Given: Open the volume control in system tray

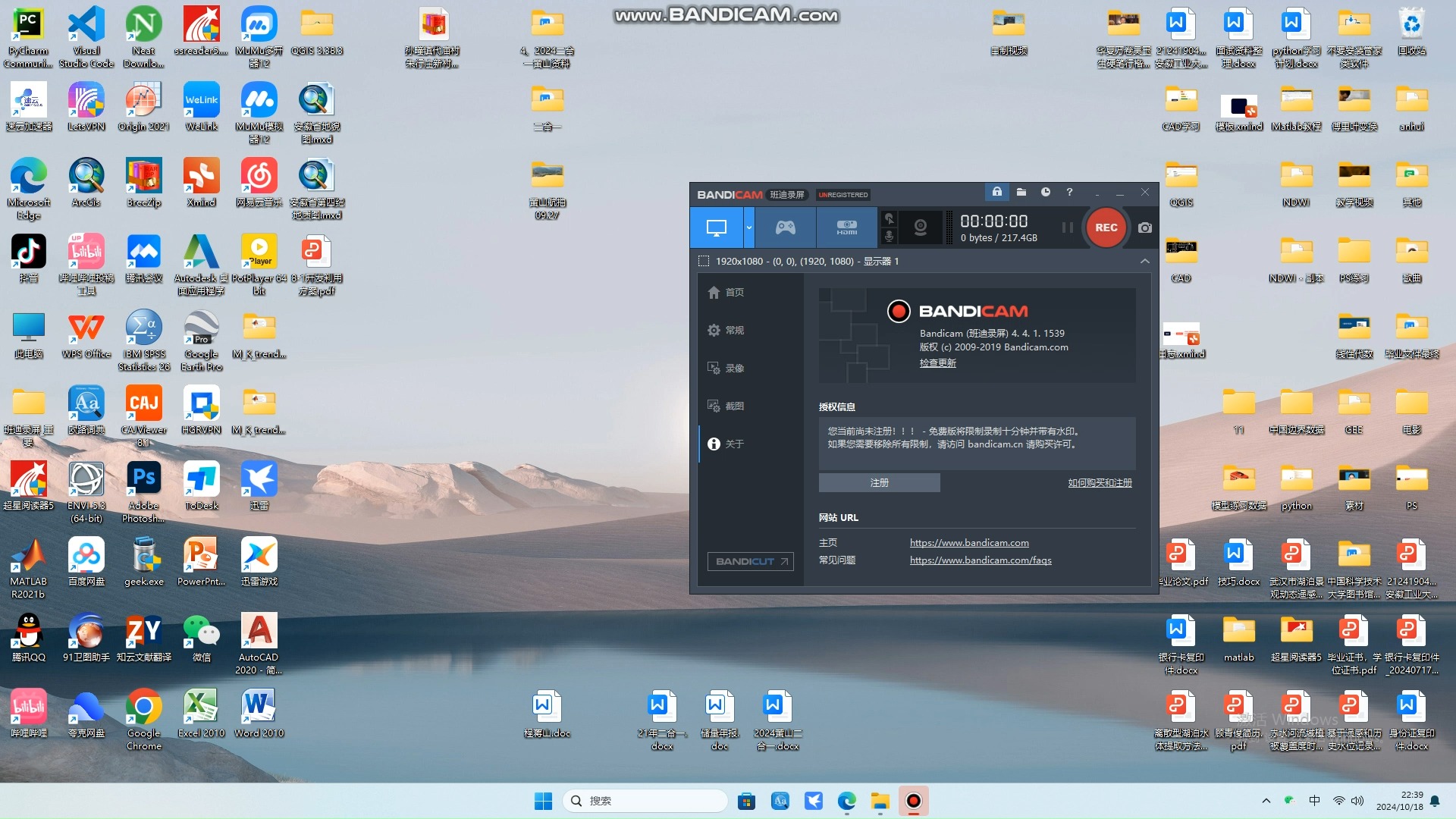Looking at the screenshot, I should [x=1357, y=801].
